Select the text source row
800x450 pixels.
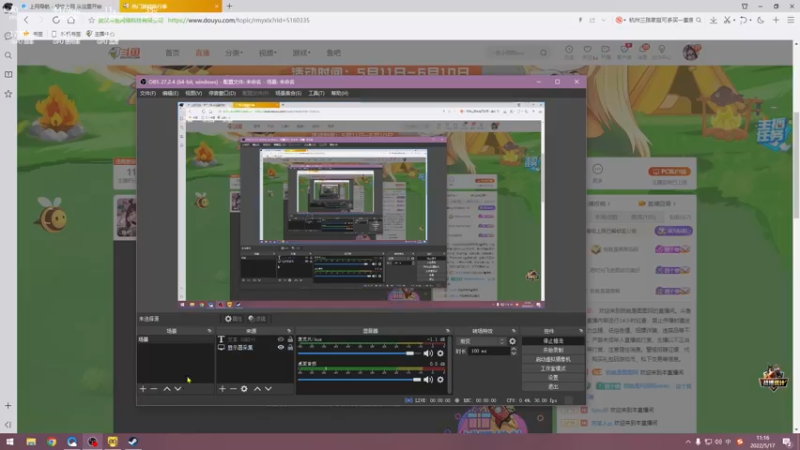(256, 339)
